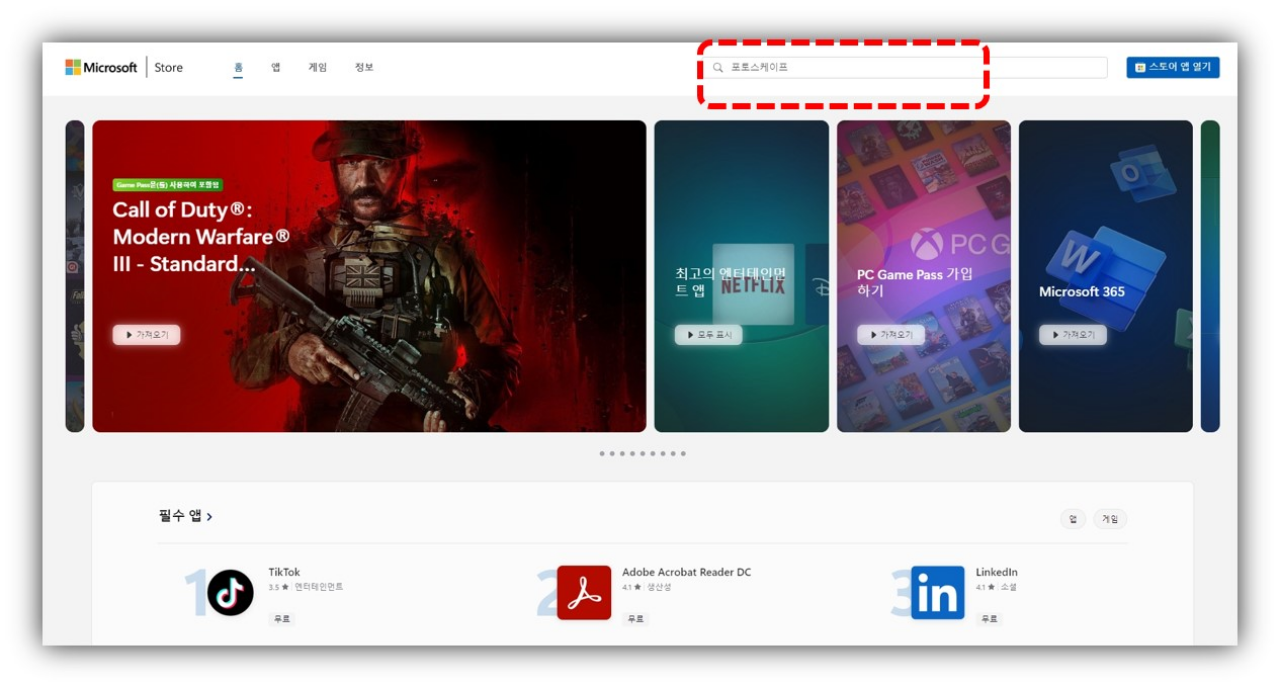Click the Xbox logo on PC Game Pass card
The width and height of the screenshot is (1280, 688).
pyautogui.click(x=927, y=243)
